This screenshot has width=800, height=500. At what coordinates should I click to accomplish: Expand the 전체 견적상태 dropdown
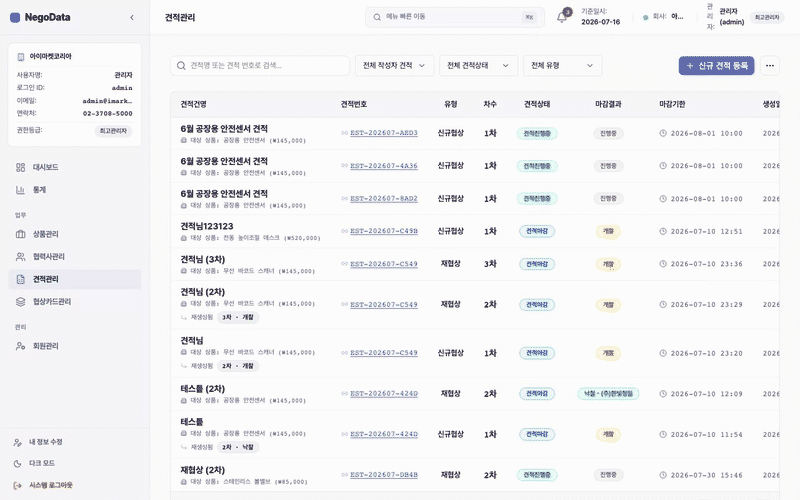point(479,65)
